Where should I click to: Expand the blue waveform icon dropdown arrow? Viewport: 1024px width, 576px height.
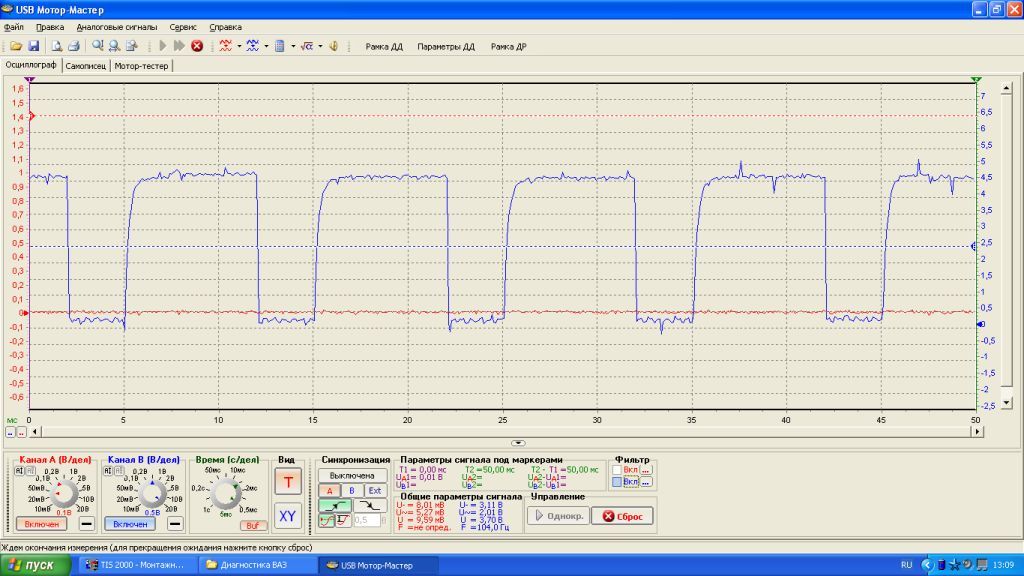(266, 46)
